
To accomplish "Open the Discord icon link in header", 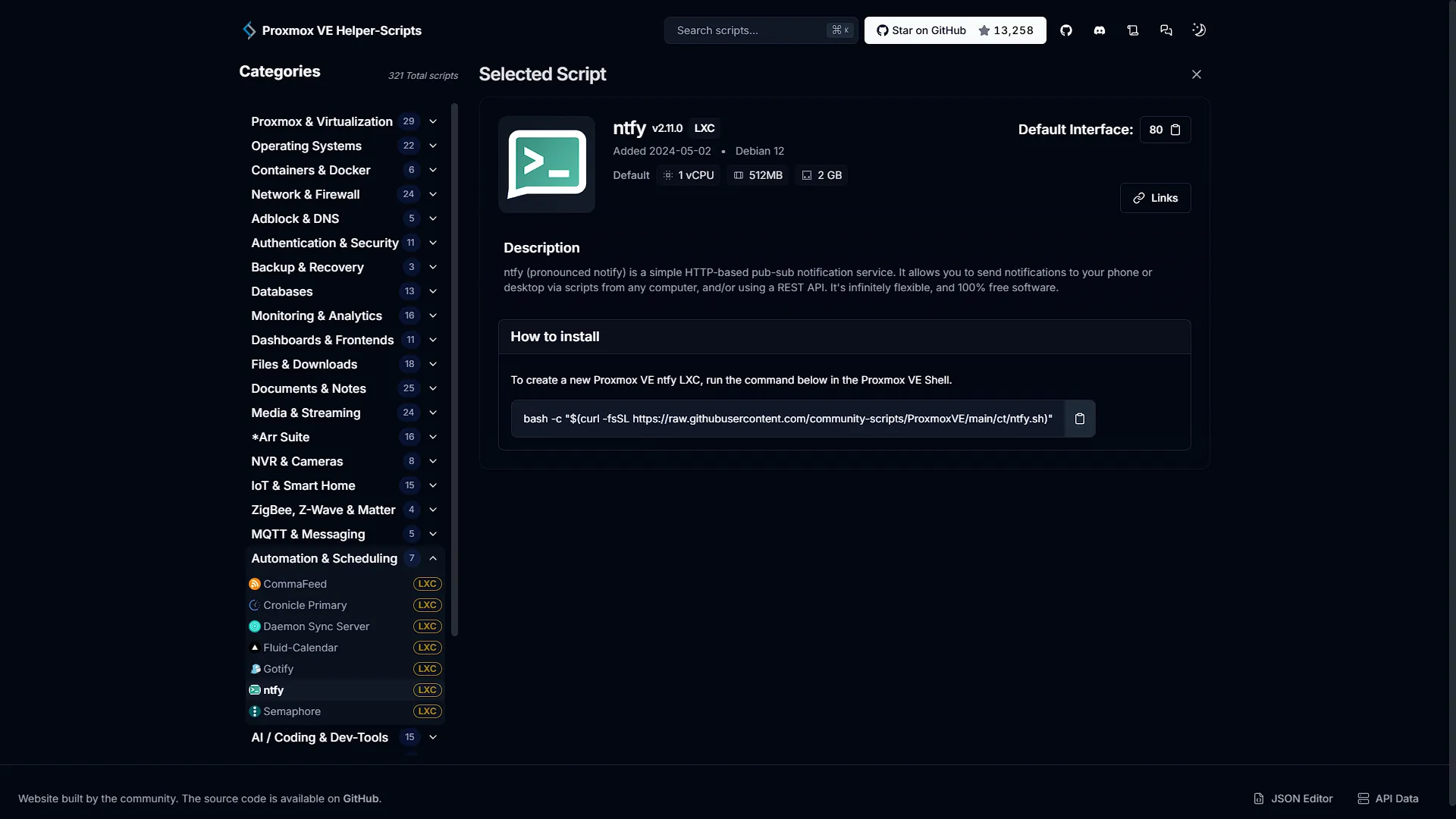I will (x=1100, y=30).
